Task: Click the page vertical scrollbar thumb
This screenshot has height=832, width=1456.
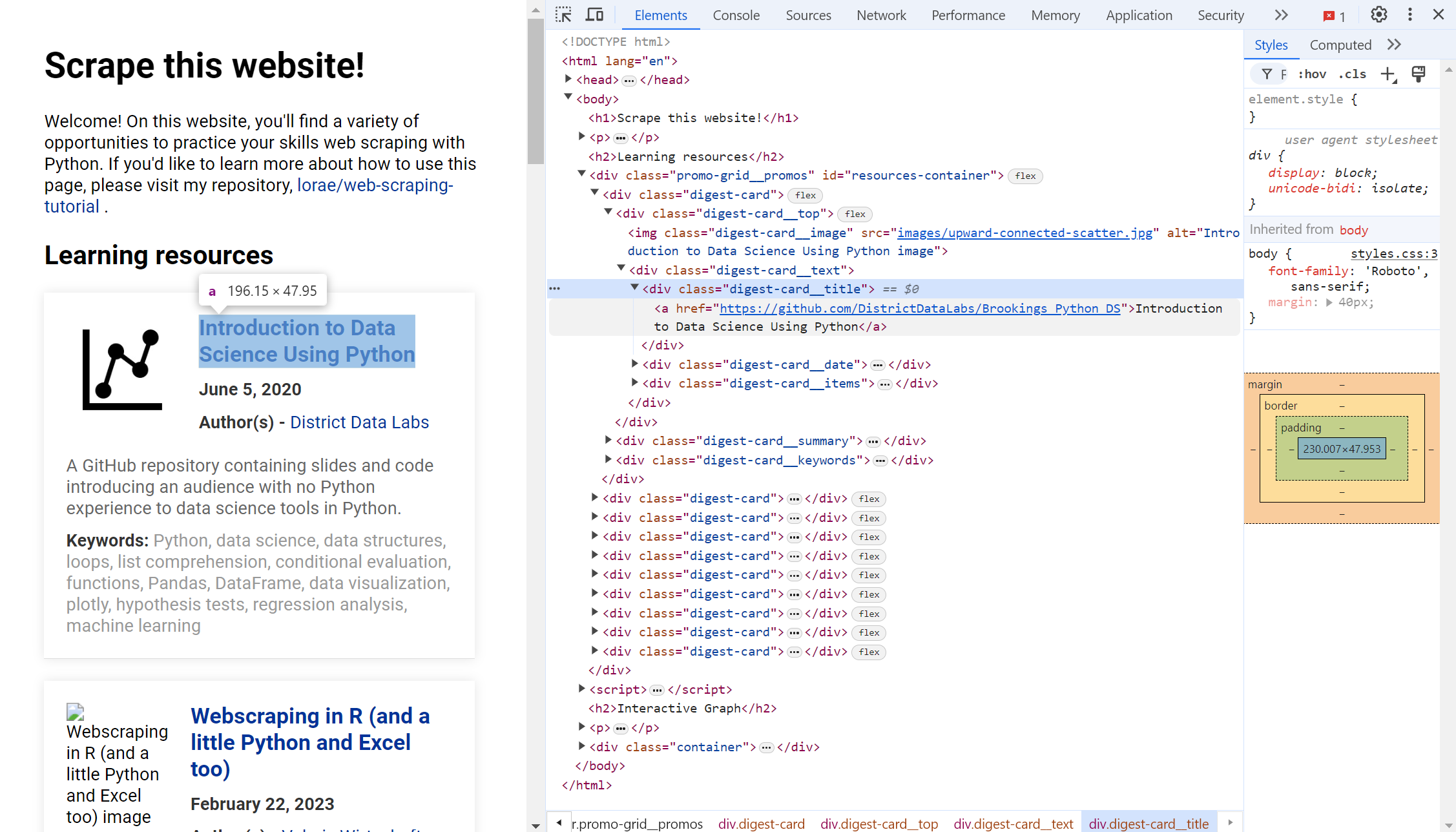Action: (x=536, y=90)
